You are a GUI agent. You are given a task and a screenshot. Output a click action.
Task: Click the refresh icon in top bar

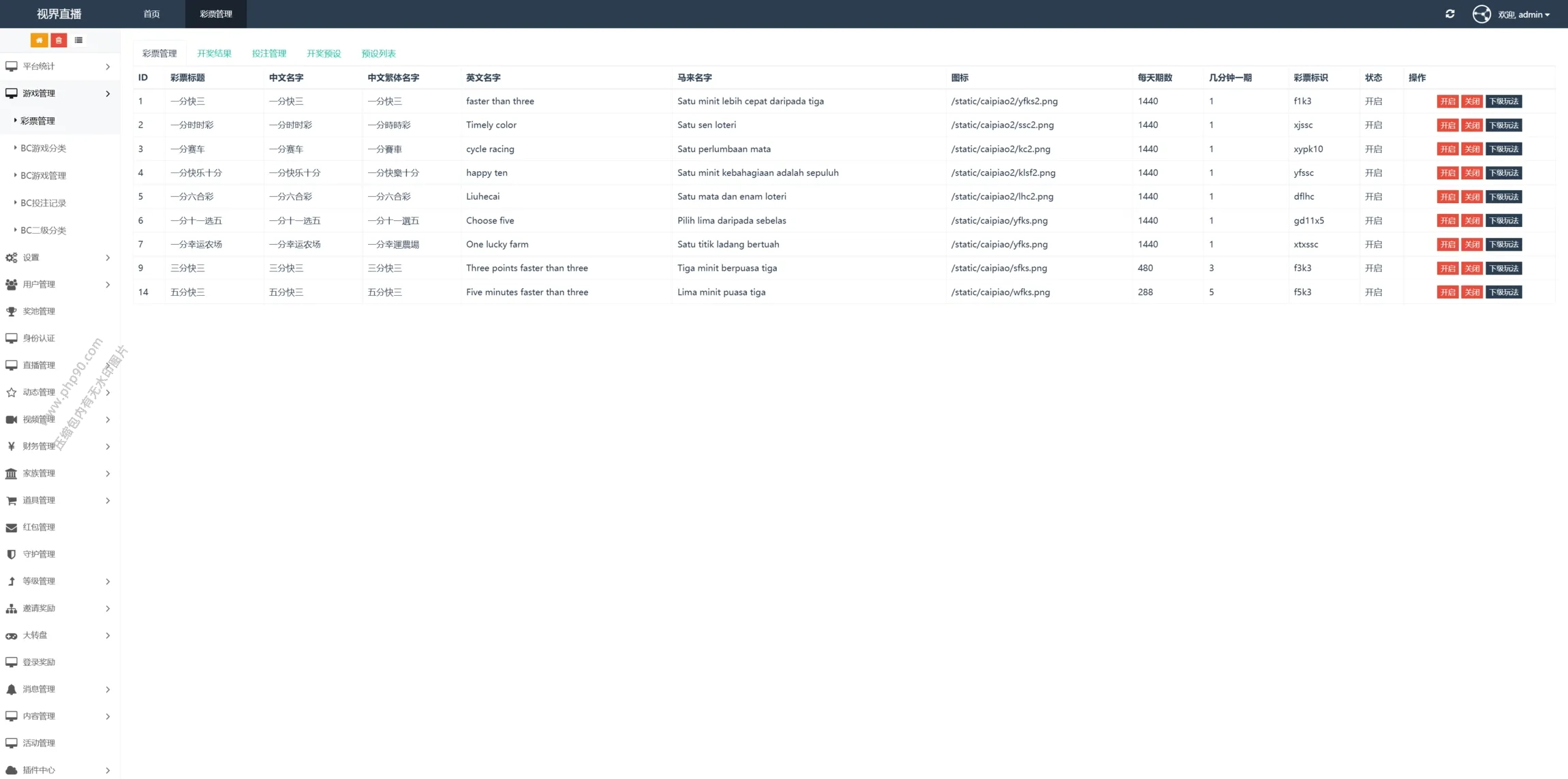1449,14
